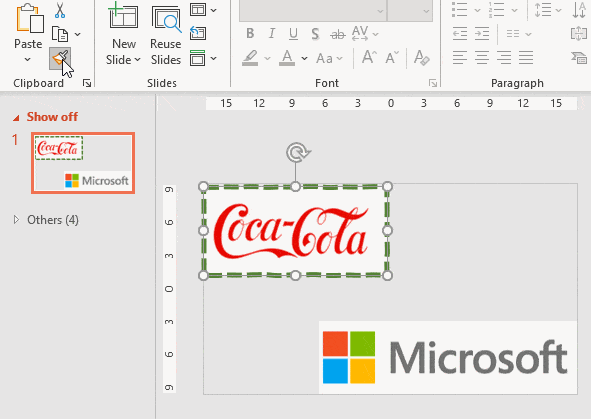Justify the text alignment
The image size is (591, 419).
(x=526, y=58)
